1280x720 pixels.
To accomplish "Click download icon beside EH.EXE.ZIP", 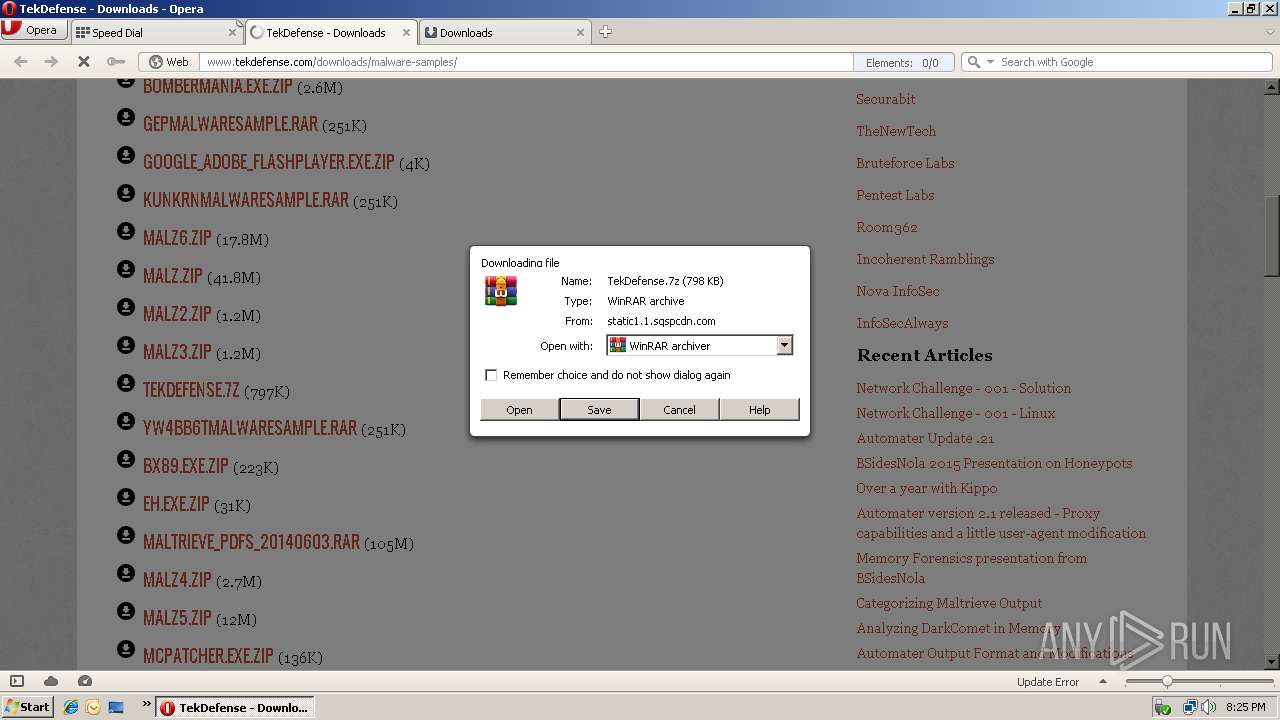I will click(x=126, y=497).
